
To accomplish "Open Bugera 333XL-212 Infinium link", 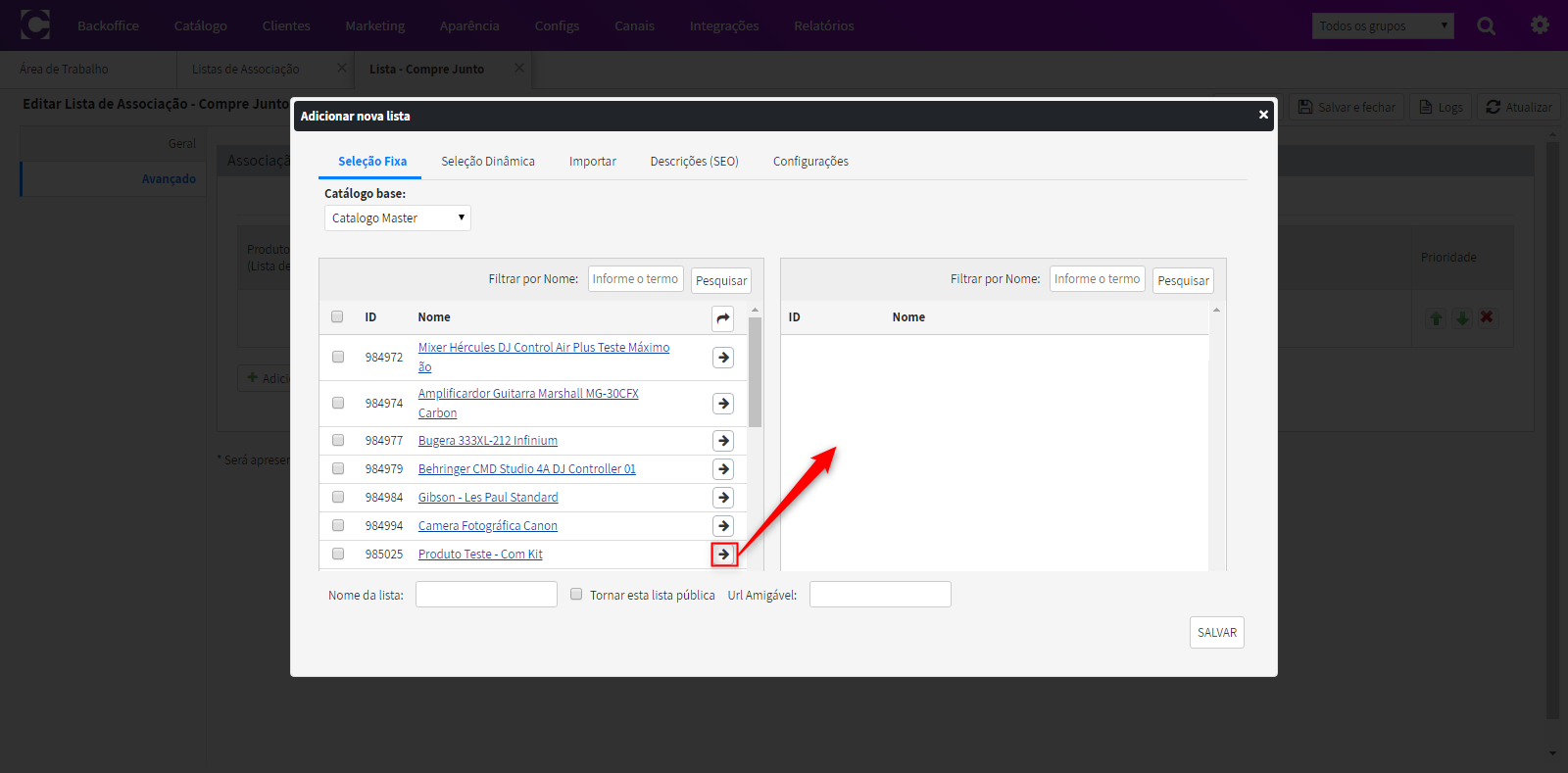I will click(488, 441).
